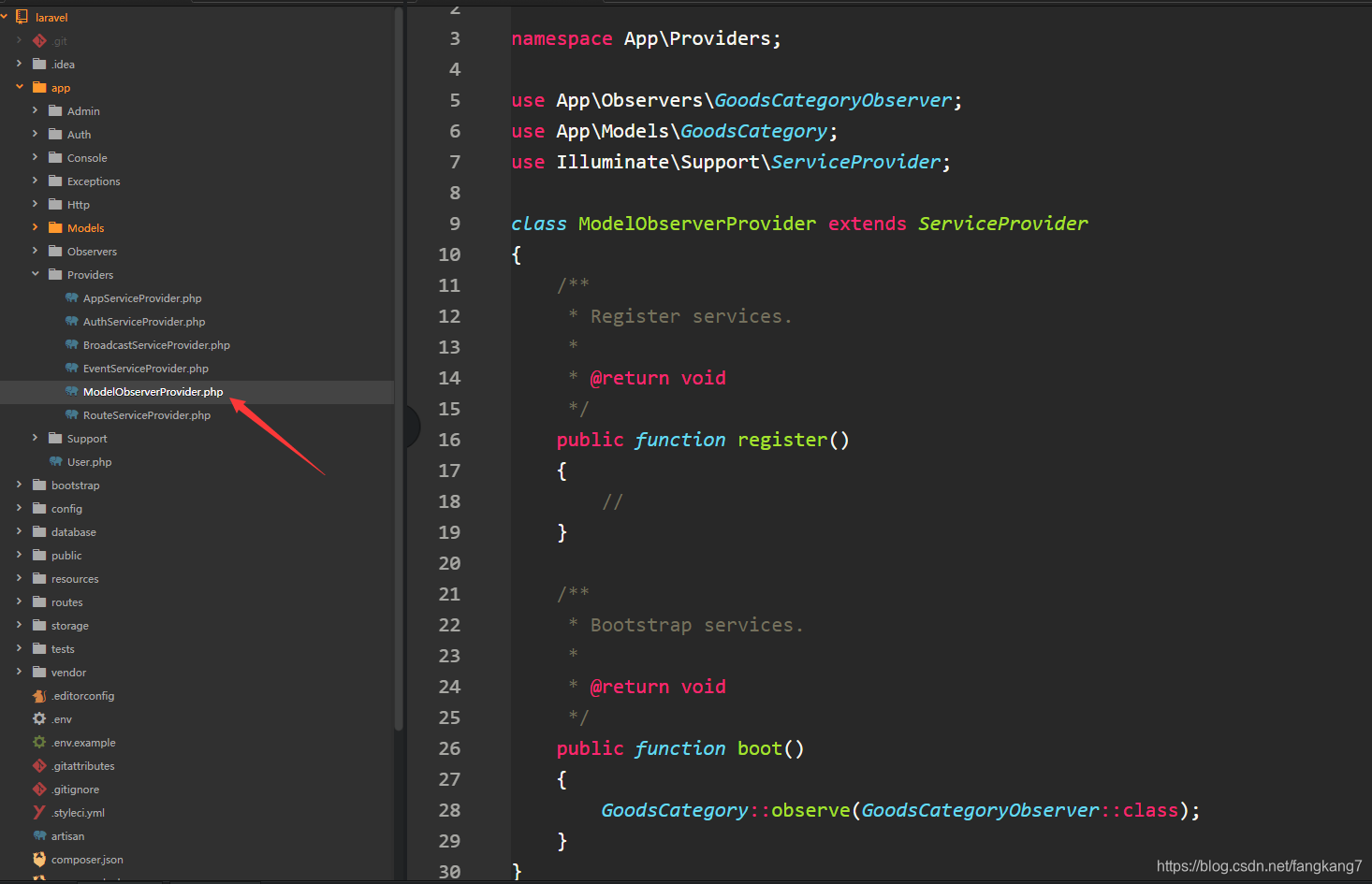Click the composer.json file icon
The height and width of the screenshot is (884, 1372).
[x=39, y=859]
